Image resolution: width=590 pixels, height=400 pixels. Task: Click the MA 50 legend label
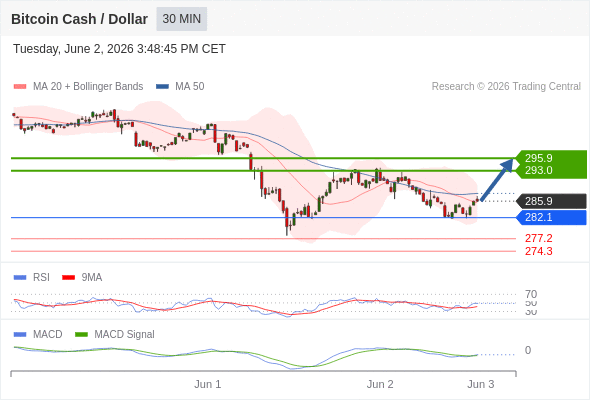[190, 87]
